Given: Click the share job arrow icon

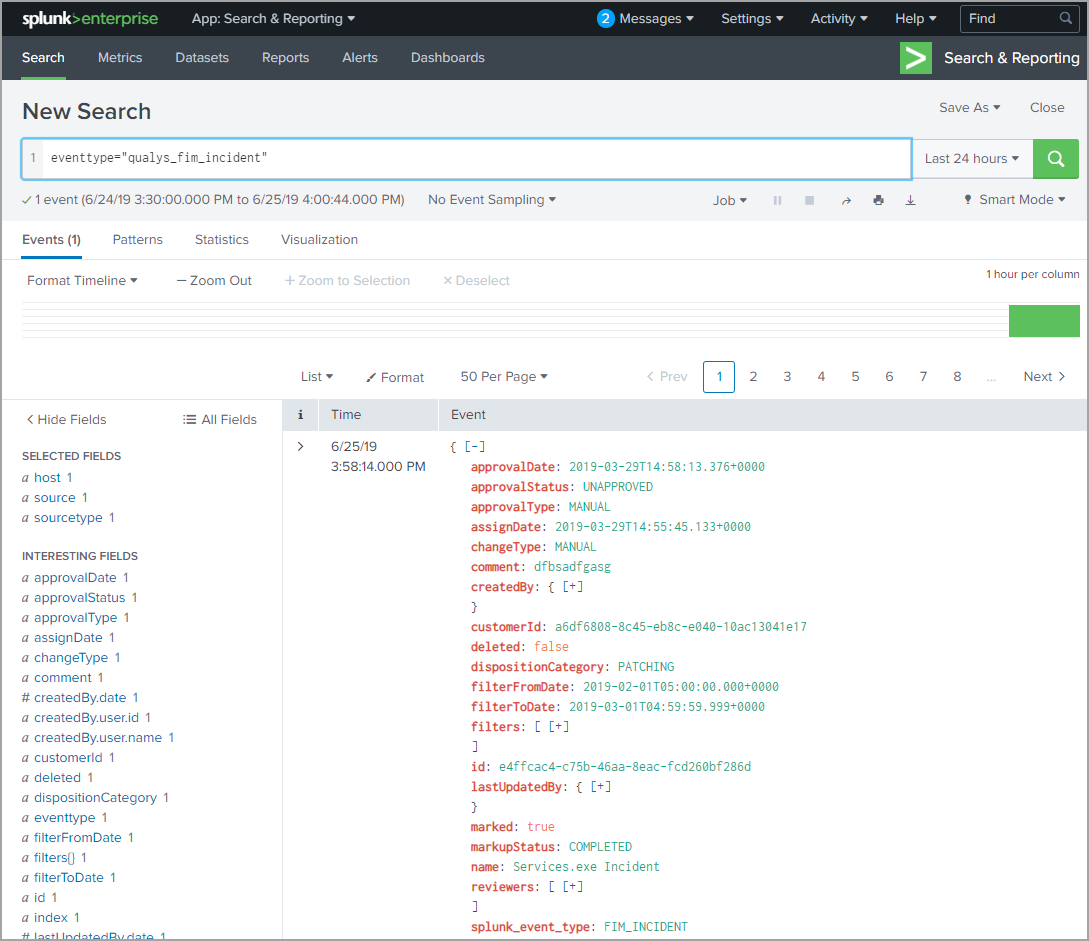Looking at the screenshot, I should [845, 200].
